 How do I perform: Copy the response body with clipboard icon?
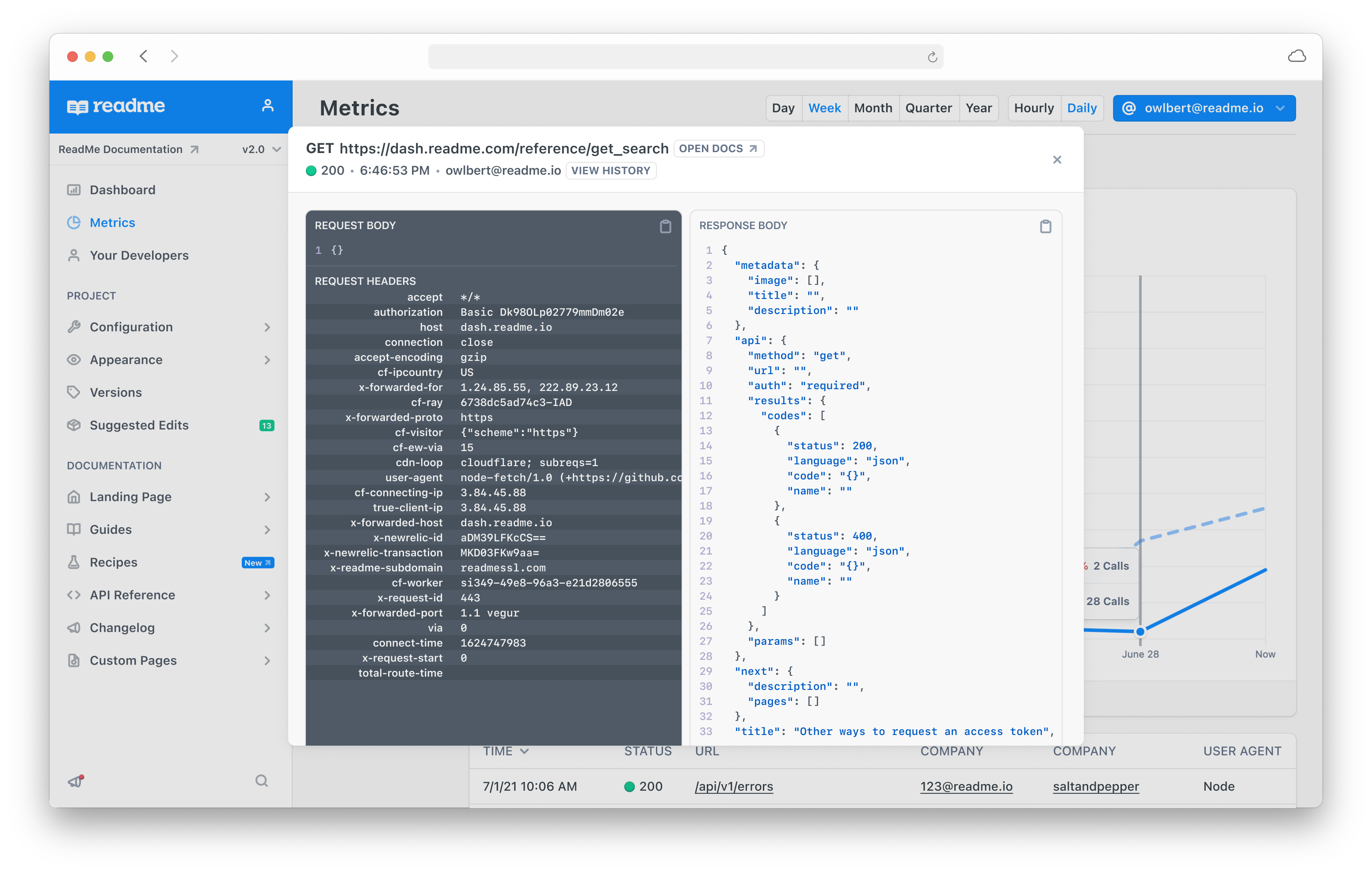tap(1045, 226)
